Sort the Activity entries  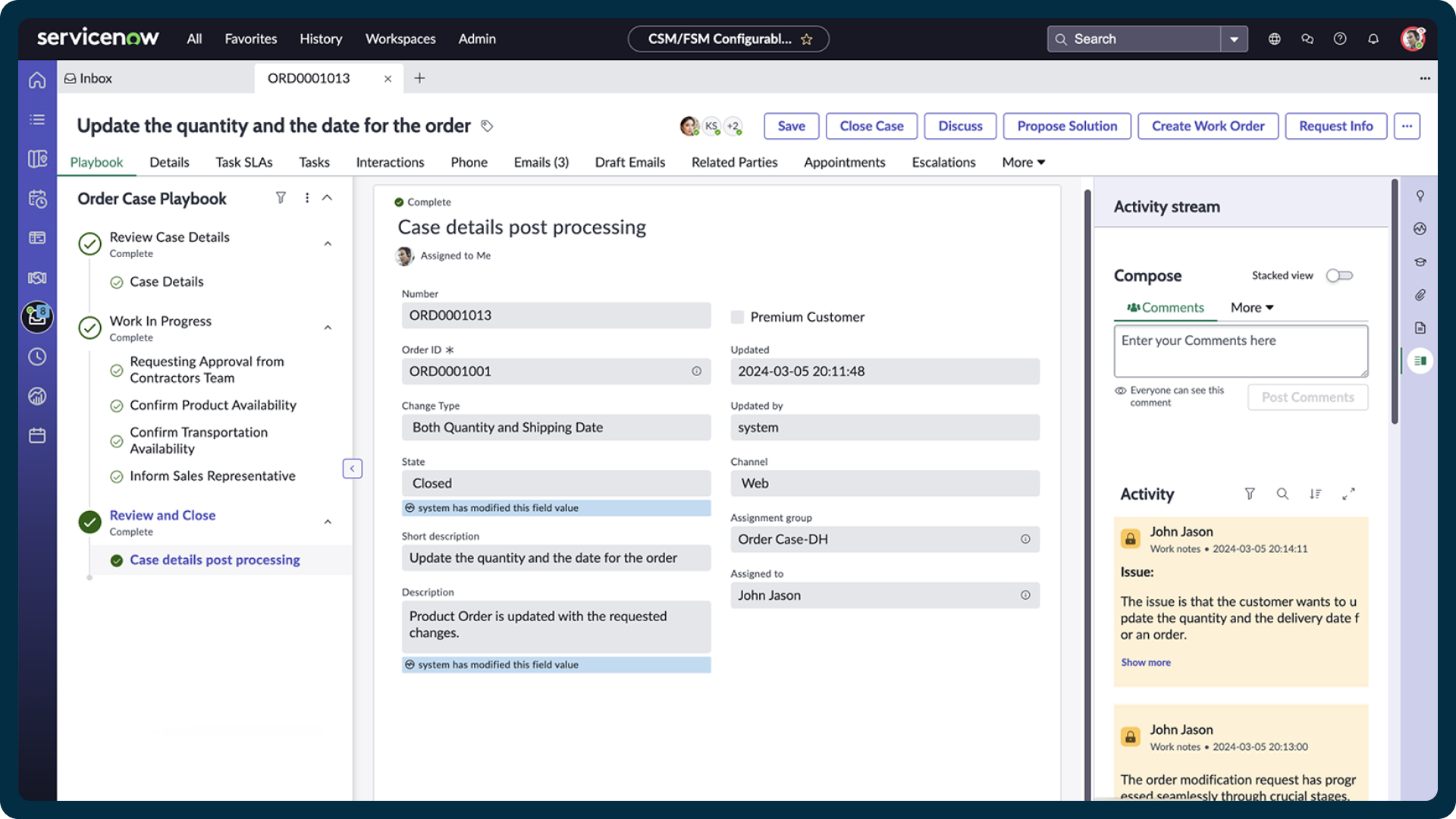coord(1315,494)
